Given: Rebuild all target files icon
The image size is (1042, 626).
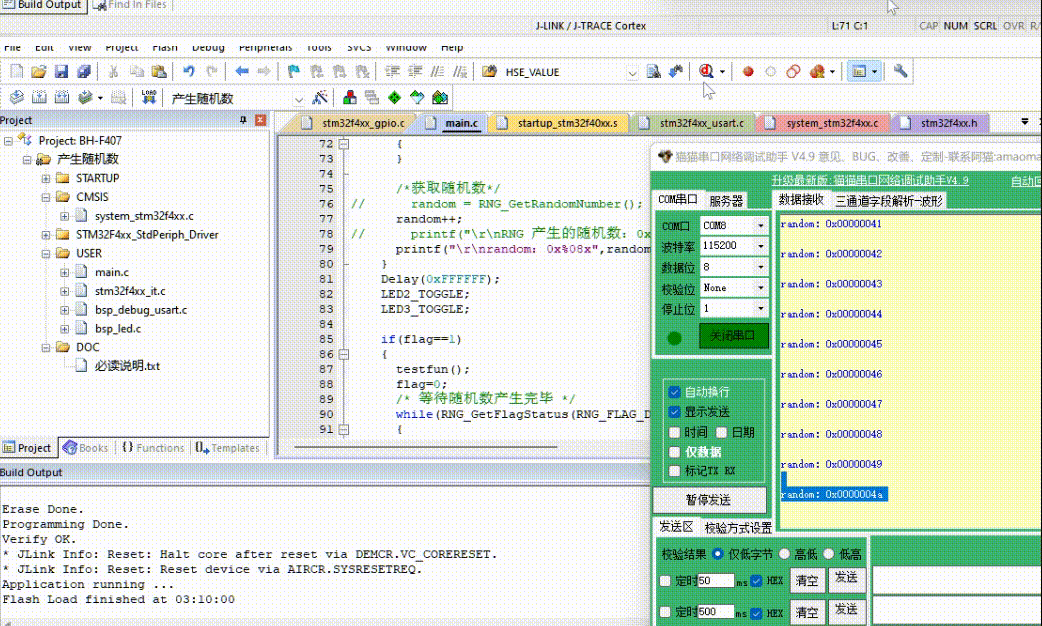Looking at the screenshot, I should coord(62,98).
